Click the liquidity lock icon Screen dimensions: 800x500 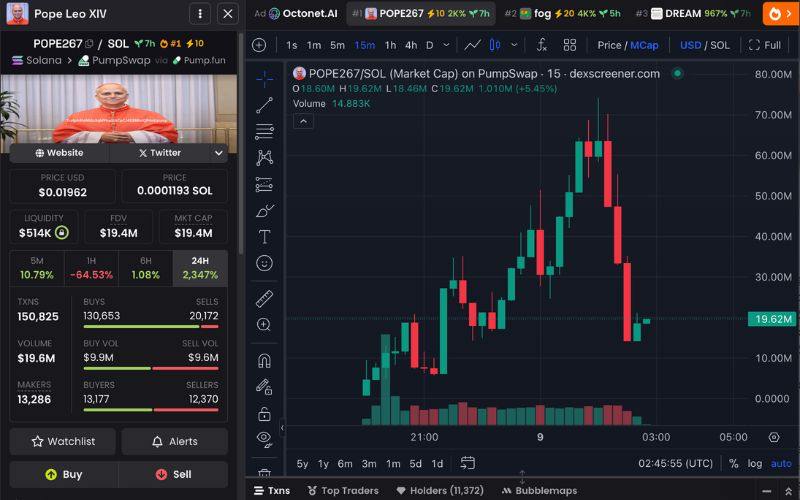61,233
